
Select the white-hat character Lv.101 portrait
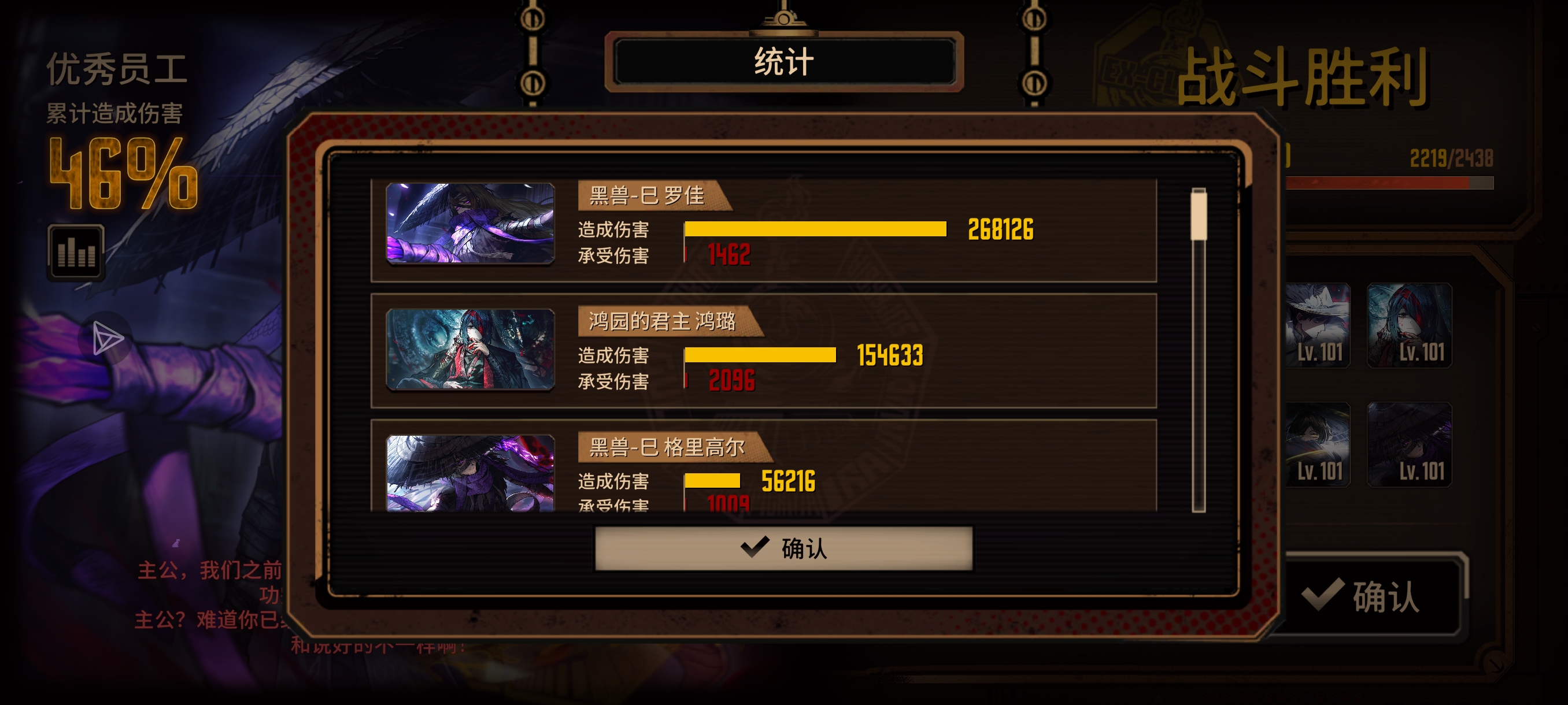1318,325
